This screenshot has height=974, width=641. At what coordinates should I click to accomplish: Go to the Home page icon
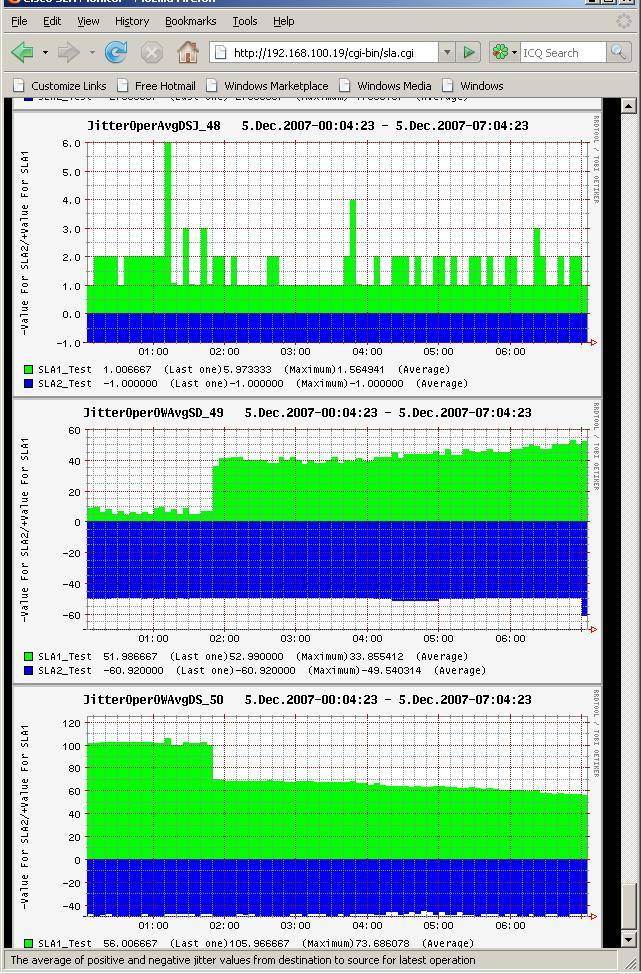[187, 52]
